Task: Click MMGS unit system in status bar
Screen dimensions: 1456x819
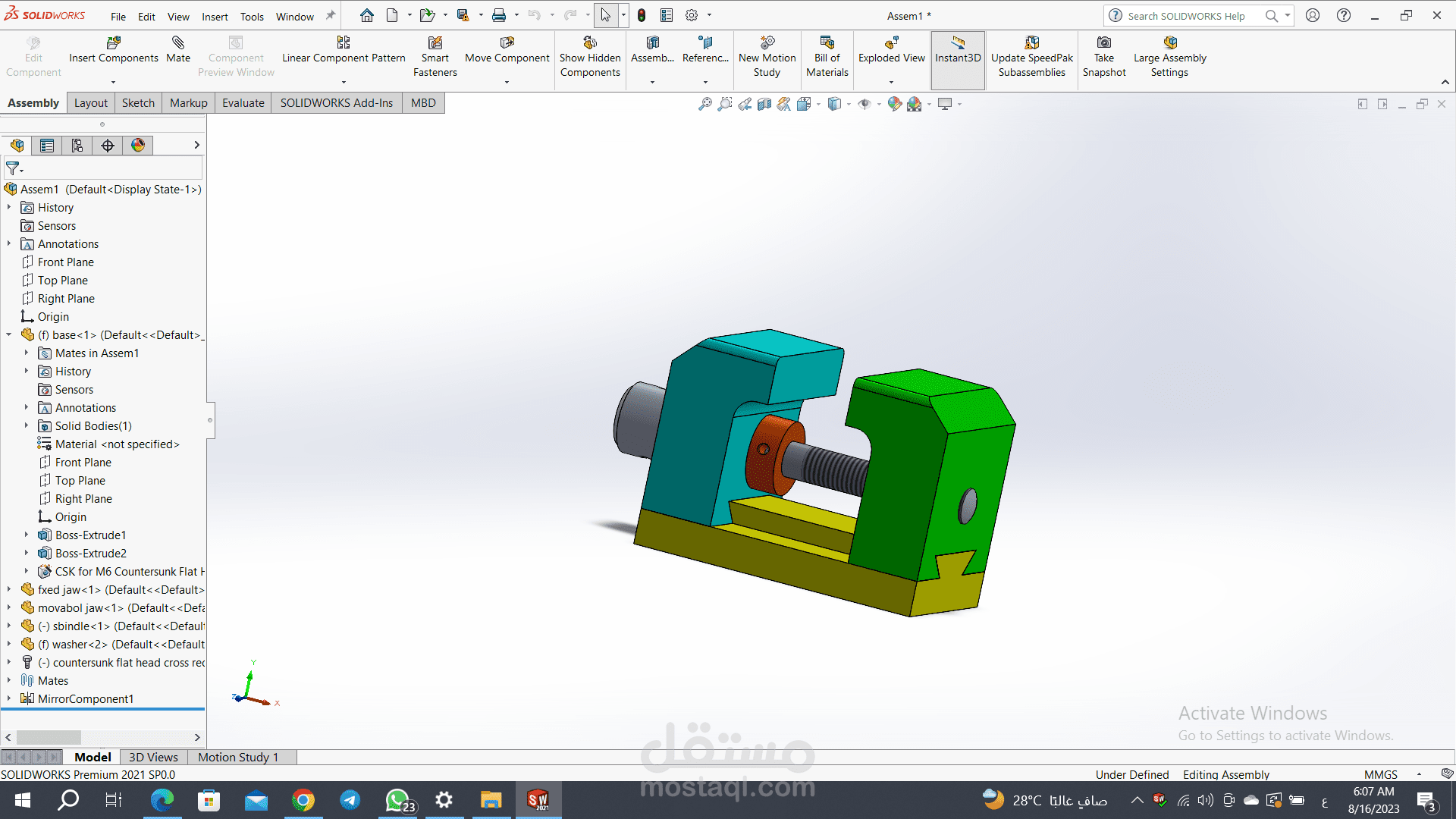Action: (x=1380, y=774)
